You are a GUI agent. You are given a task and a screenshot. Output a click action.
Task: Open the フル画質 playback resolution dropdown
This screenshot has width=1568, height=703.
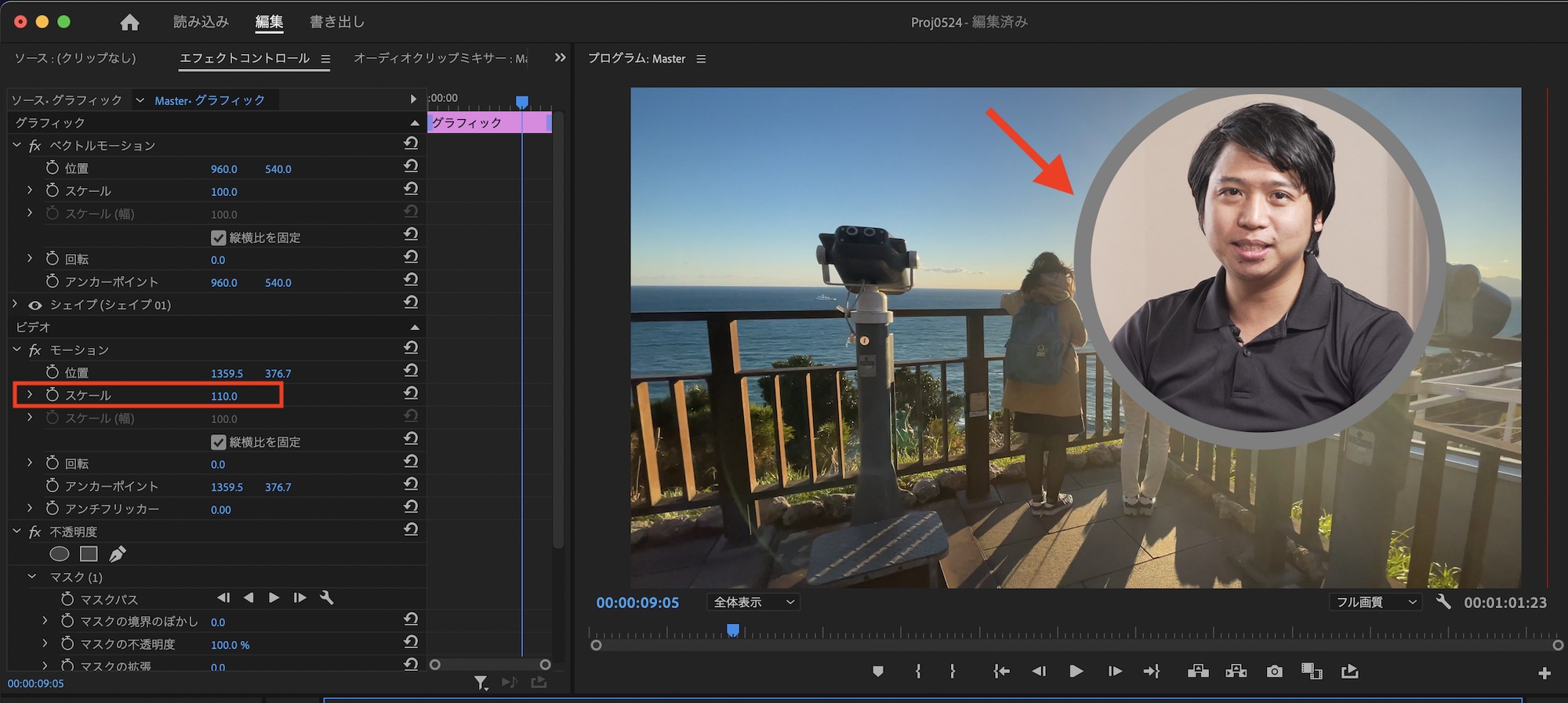pyautogui.click(x=1375, y=602)
